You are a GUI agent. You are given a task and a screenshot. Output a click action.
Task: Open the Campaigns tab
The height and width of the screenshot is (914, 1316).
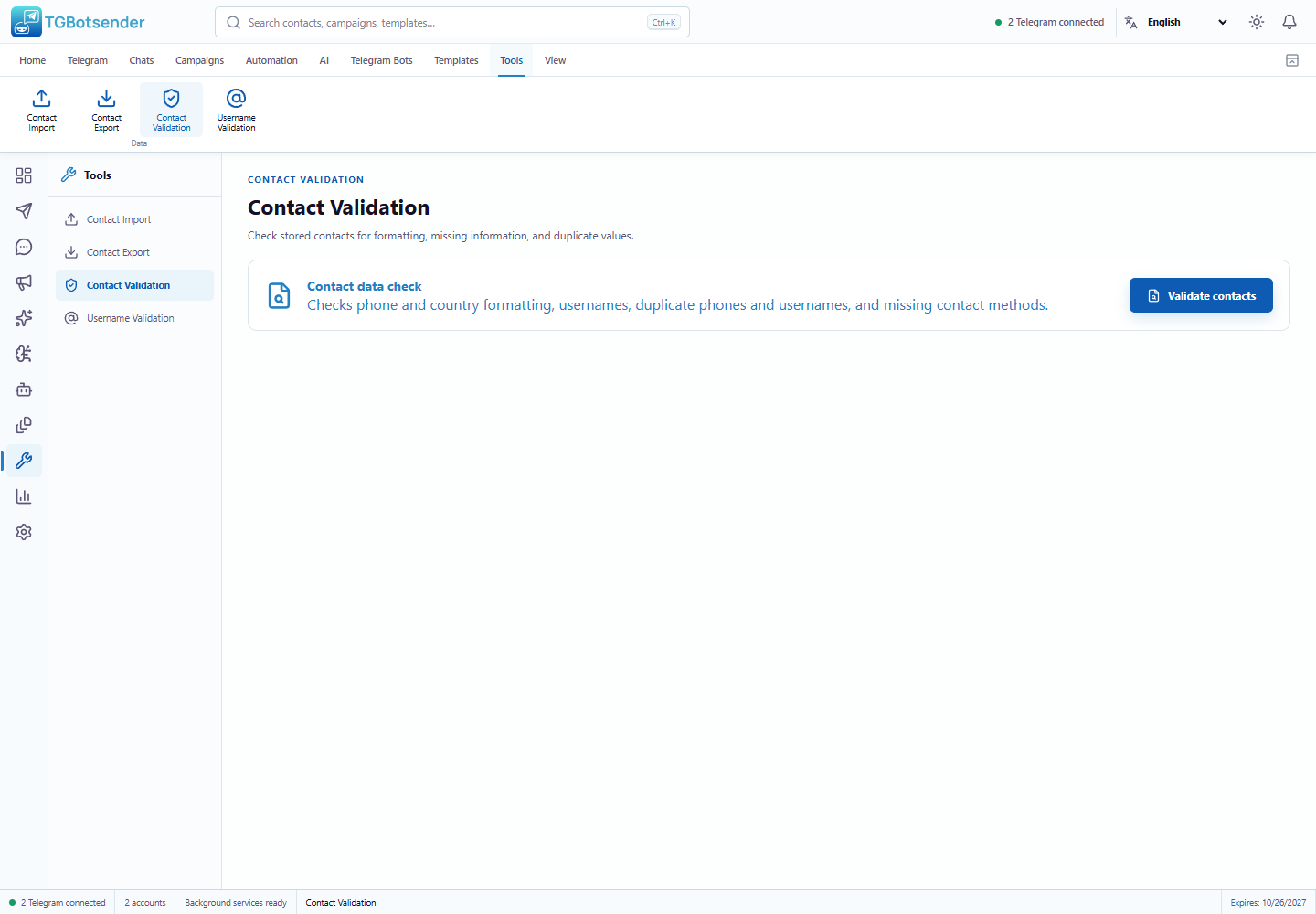pos(199,60)
